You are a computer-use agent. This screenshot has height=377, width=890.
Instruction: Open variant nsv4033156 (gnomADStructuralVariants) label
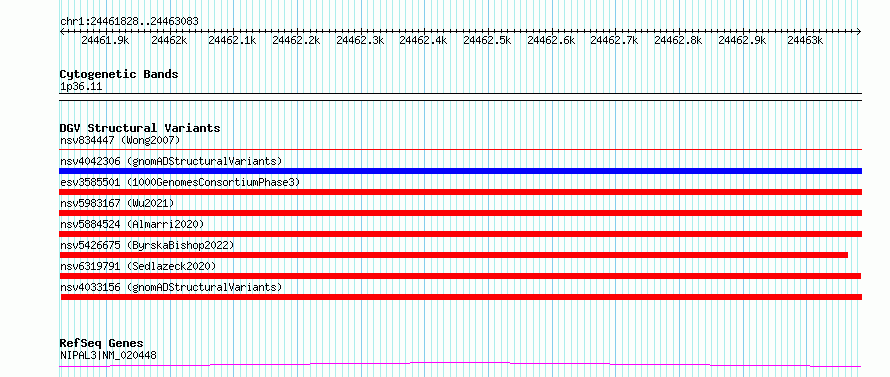click(x=171, y=287)
